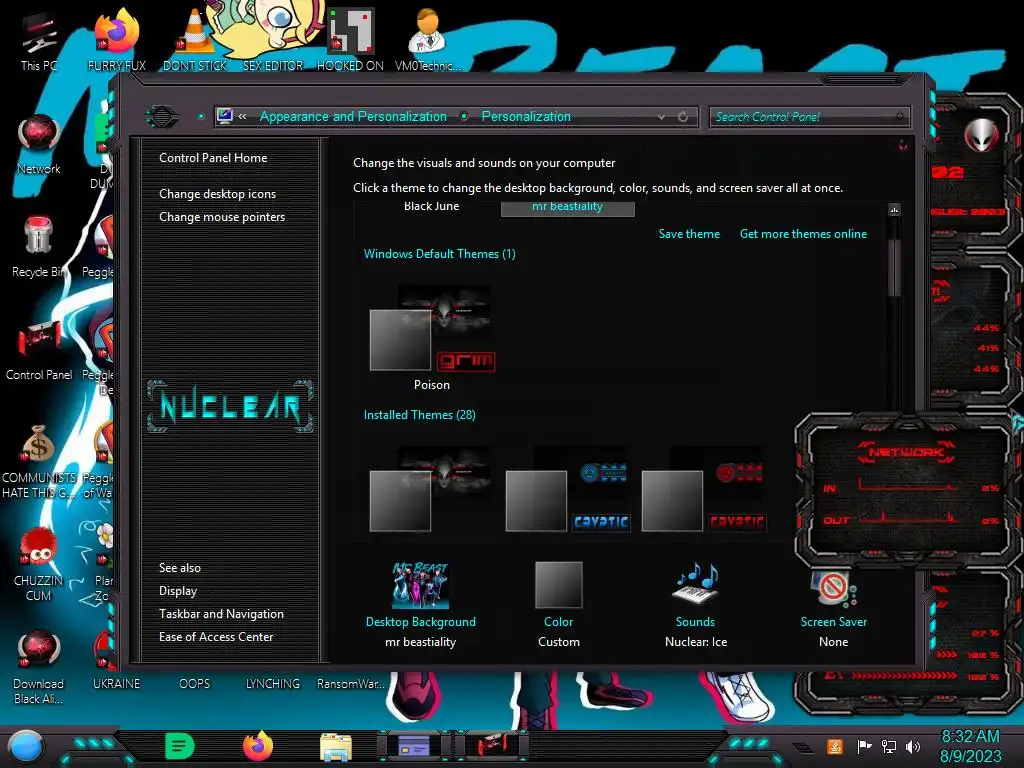
Task: Launch Firefox from the taskbar
Action: pos(257,746)
